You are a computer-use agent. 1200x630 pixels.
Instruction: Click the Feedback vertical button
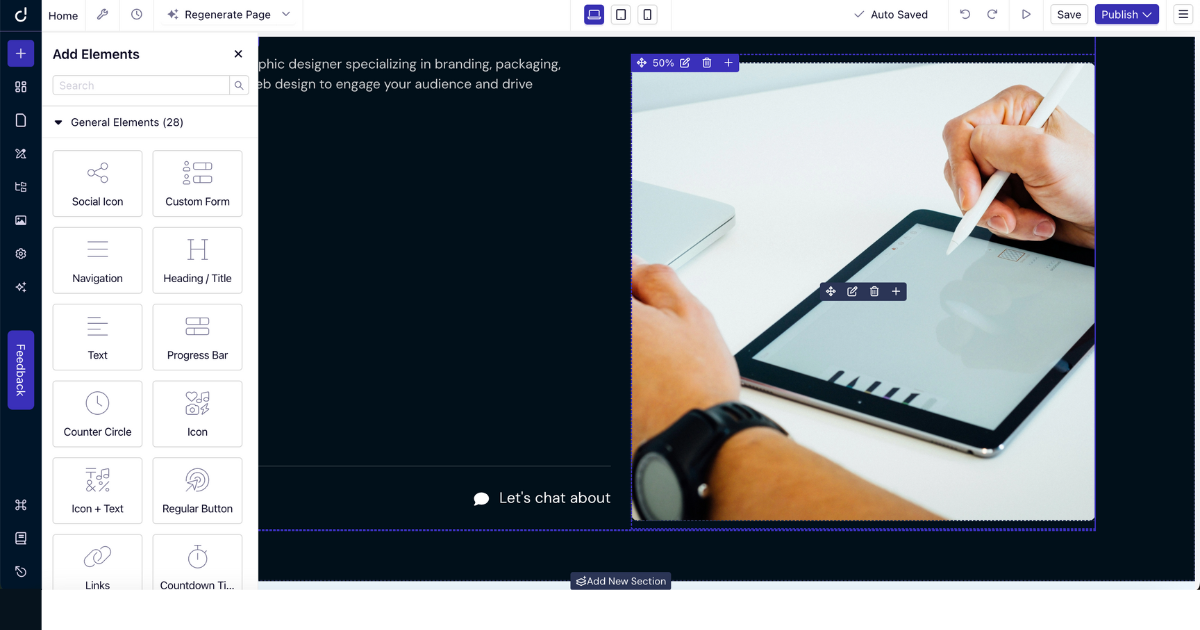coord(21,370)
